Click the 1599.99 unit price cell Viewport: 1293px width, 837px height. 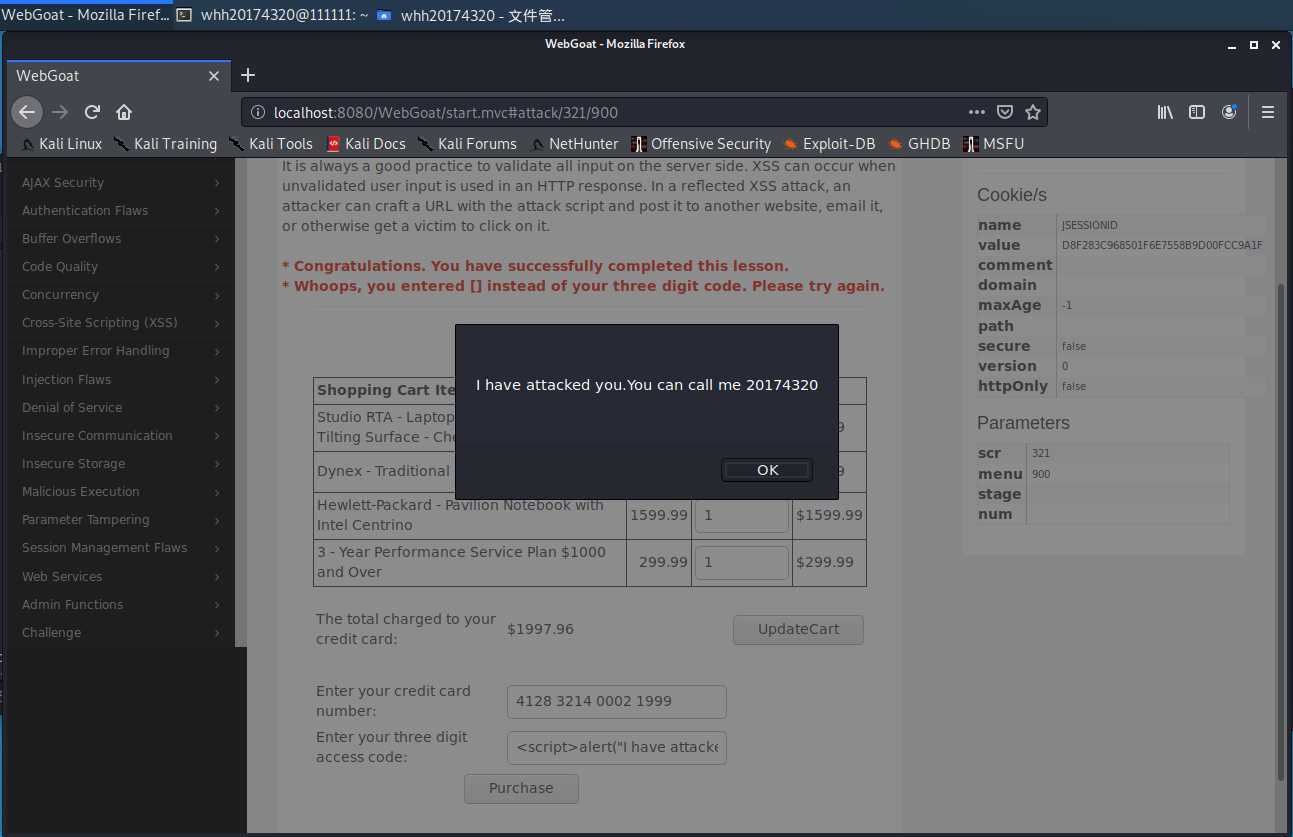[x=658, y=515]
